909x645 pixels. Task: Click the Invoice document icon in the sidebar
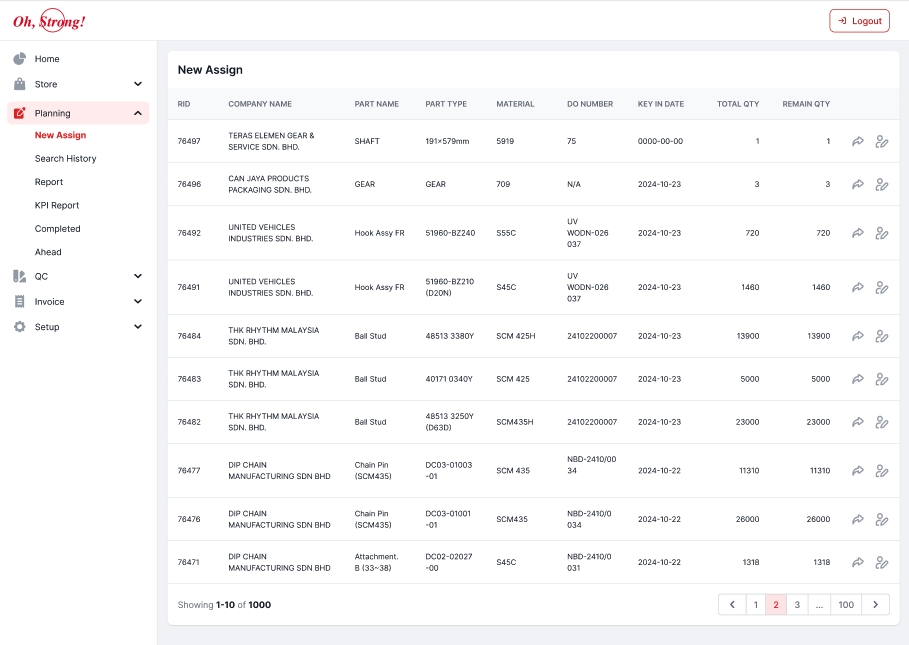(x=20, y=302)
